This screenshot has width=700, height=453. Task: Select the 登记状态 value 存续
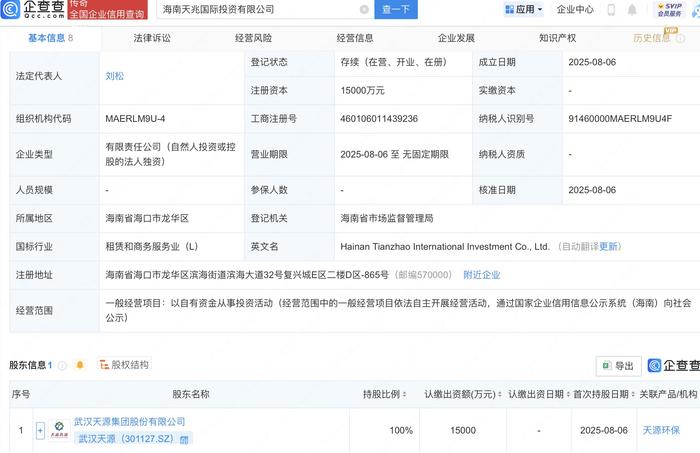click(394, 62)
